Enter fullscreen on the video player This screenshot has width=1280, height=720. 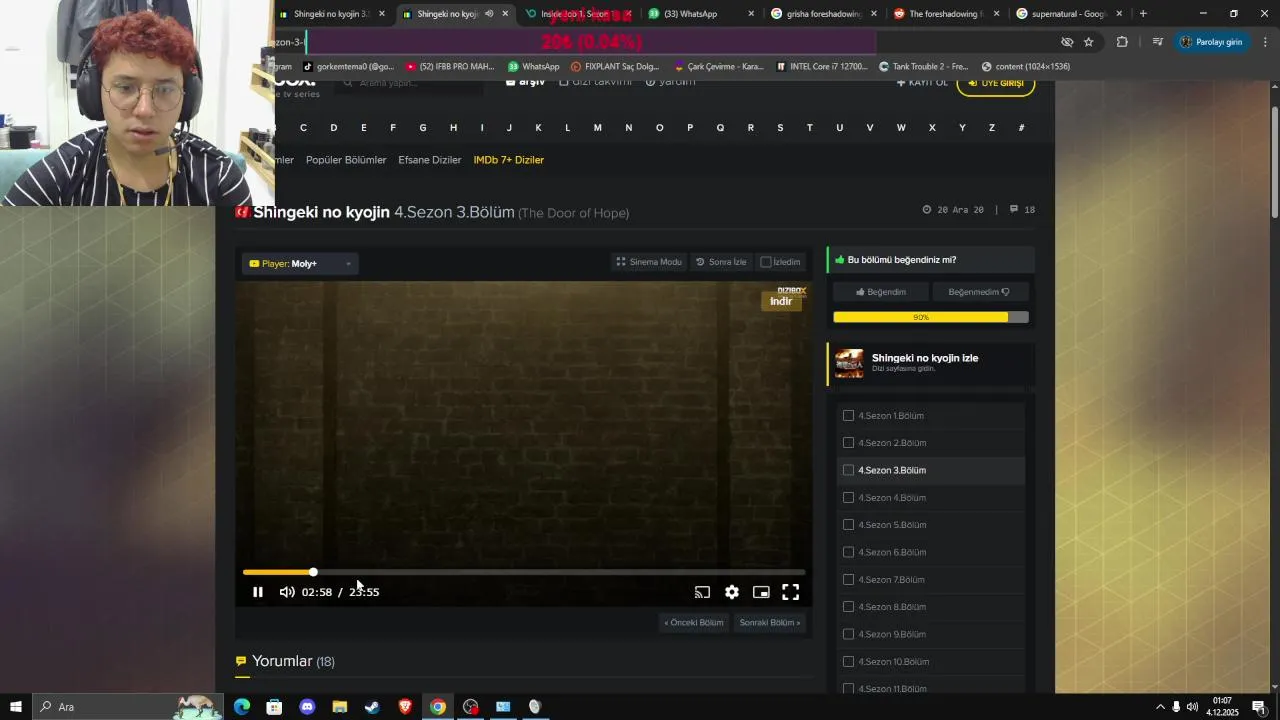(790, 592)
